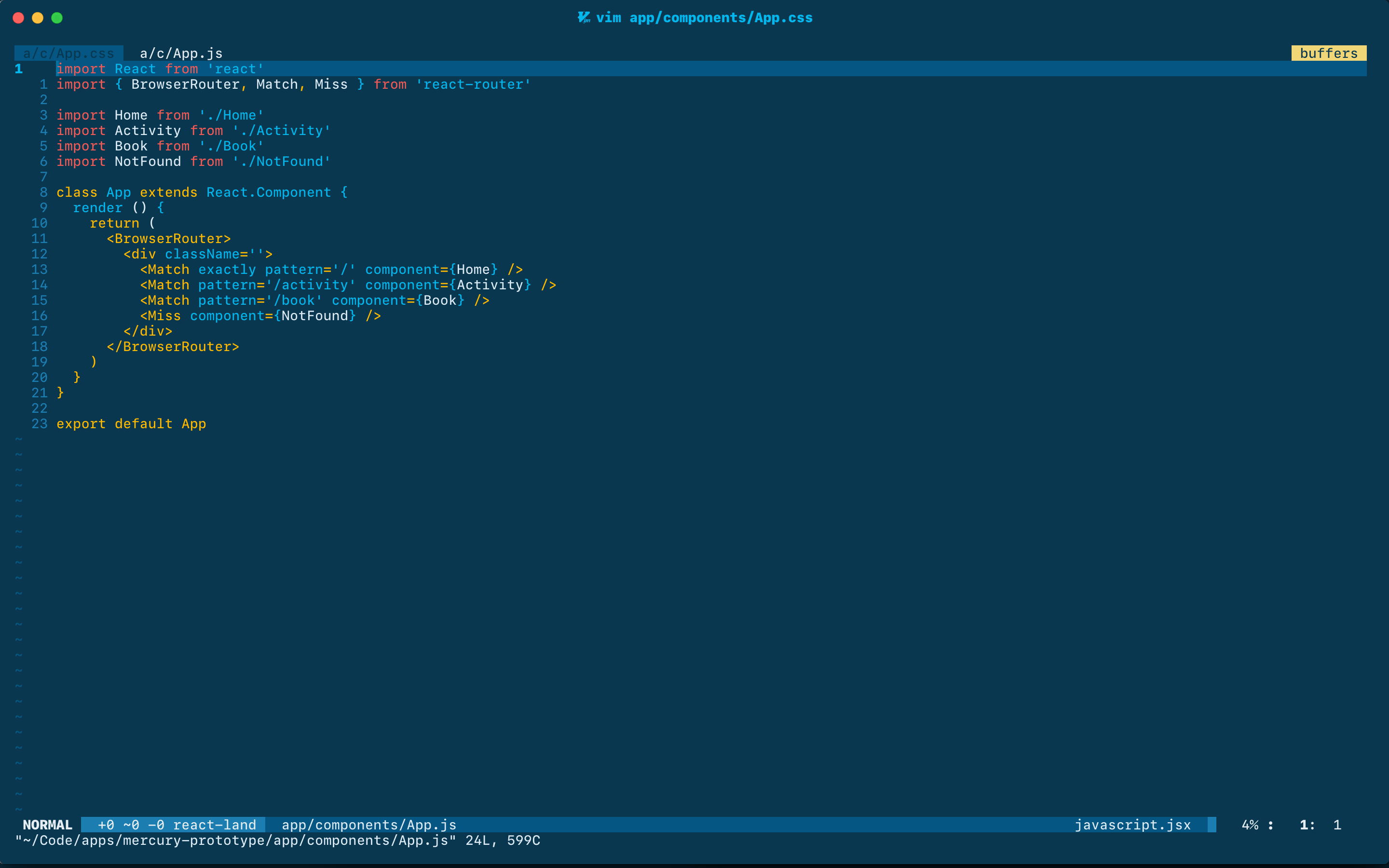Click the export default App line
Viewport: 1389px width, 868px height.
131,424
